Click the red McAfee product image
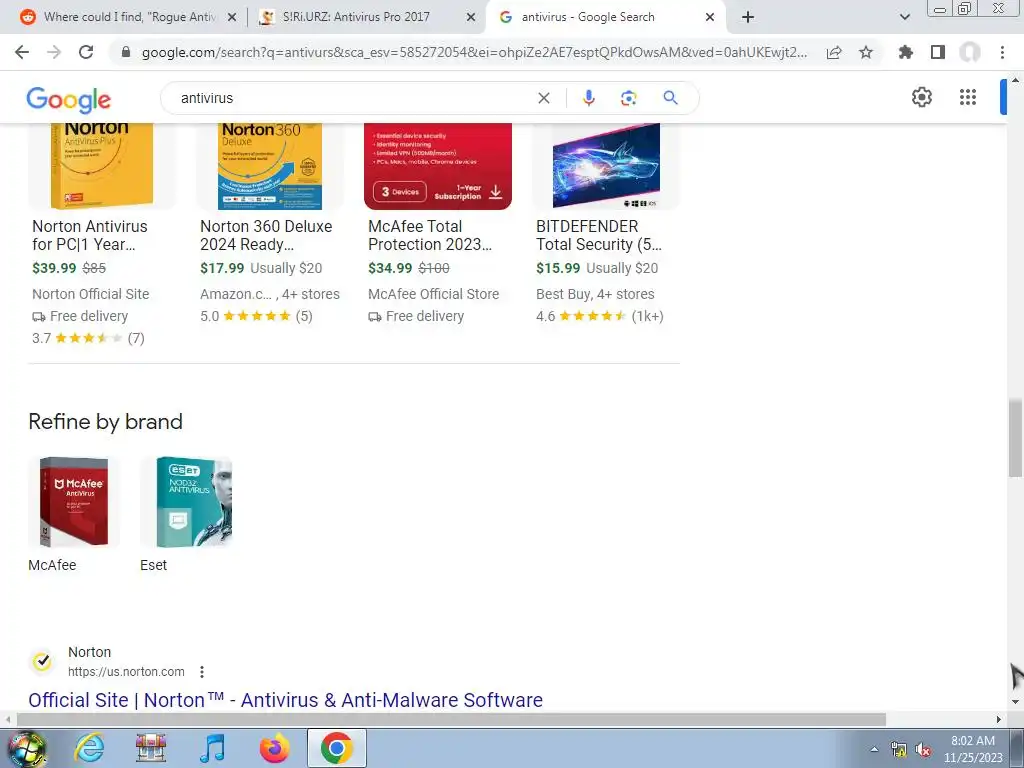Viewport: 1024px width, 768px height. point(438,166)
